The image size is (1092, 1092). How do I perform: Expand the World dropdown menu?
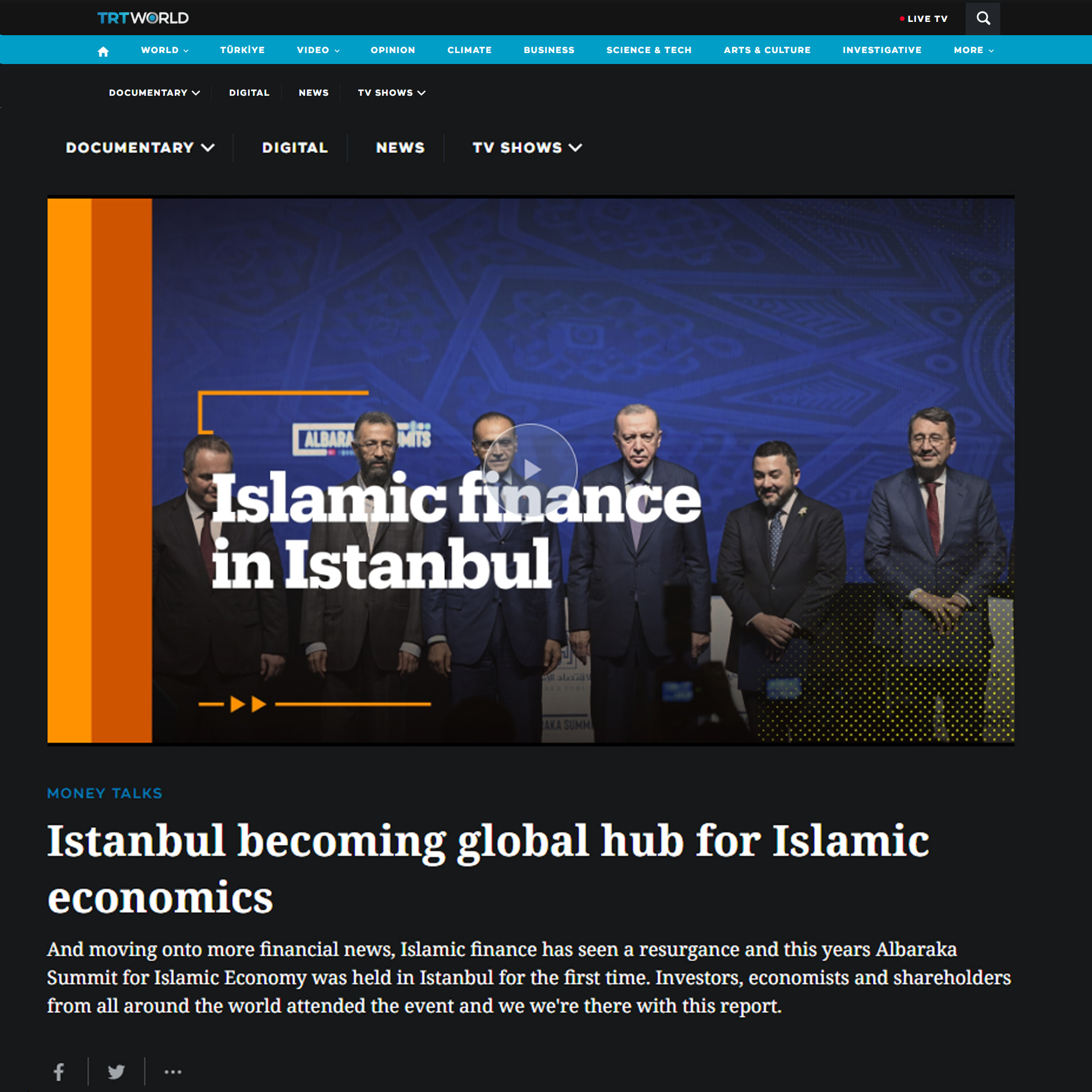[x=164, y=50]
